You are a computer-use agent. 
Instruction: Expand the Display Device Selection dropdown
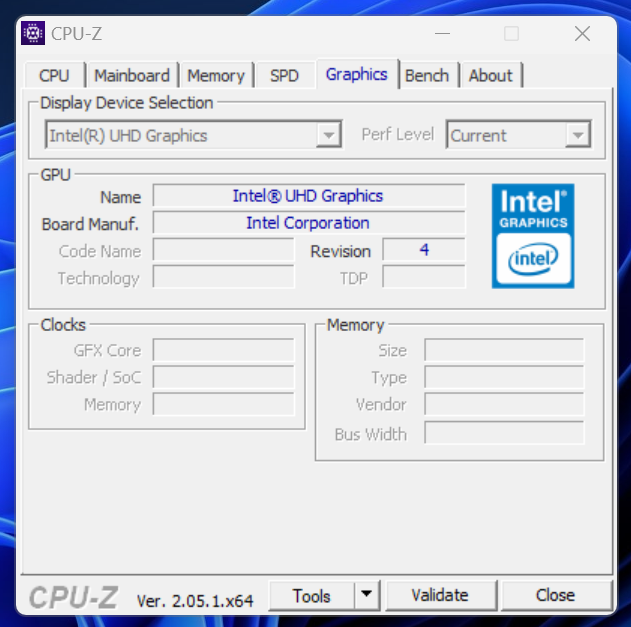tap(328, 135)
